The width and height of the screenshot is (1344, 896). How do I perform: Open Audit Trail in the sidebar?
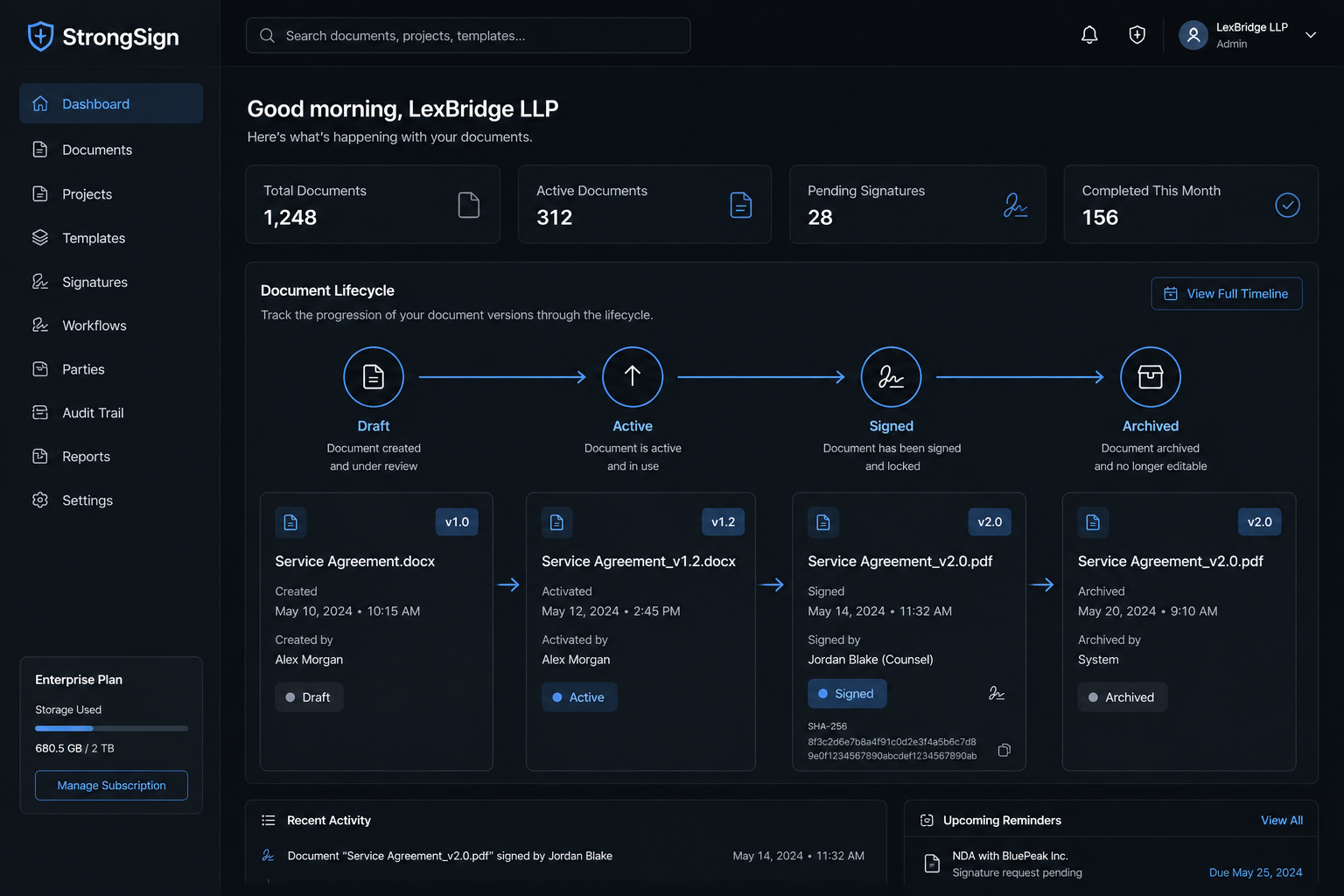point(111,412)
